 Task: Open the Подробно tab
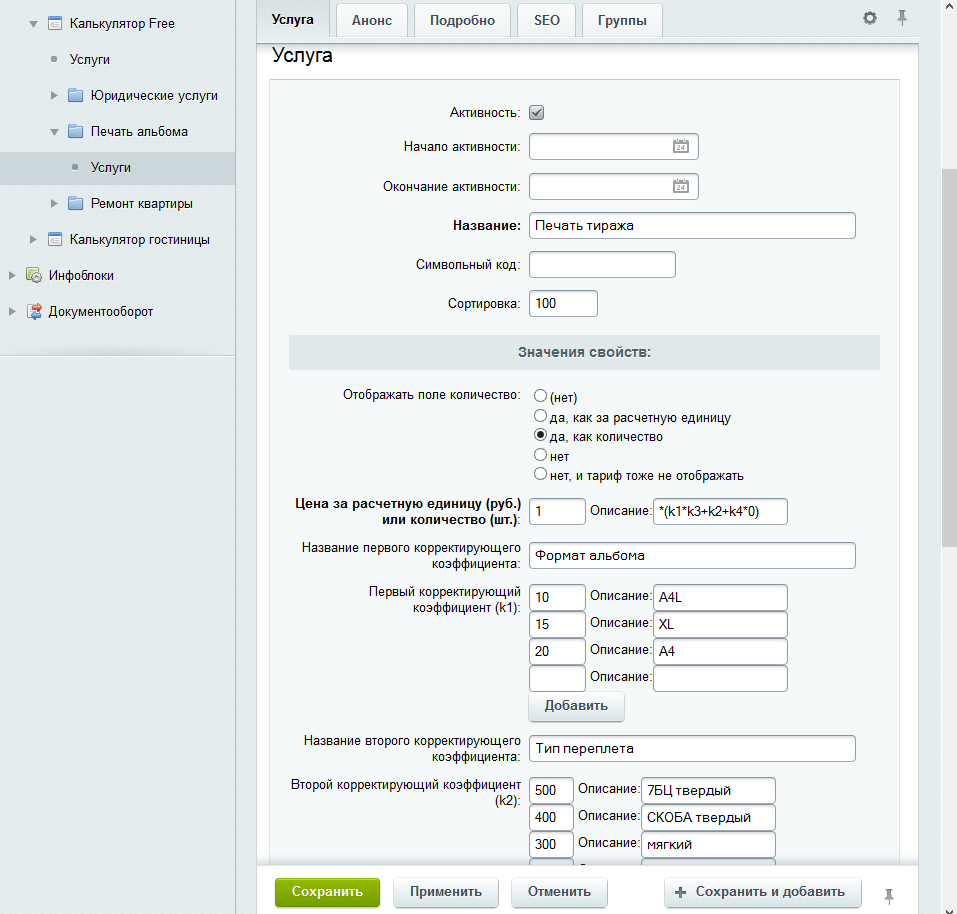462,21
